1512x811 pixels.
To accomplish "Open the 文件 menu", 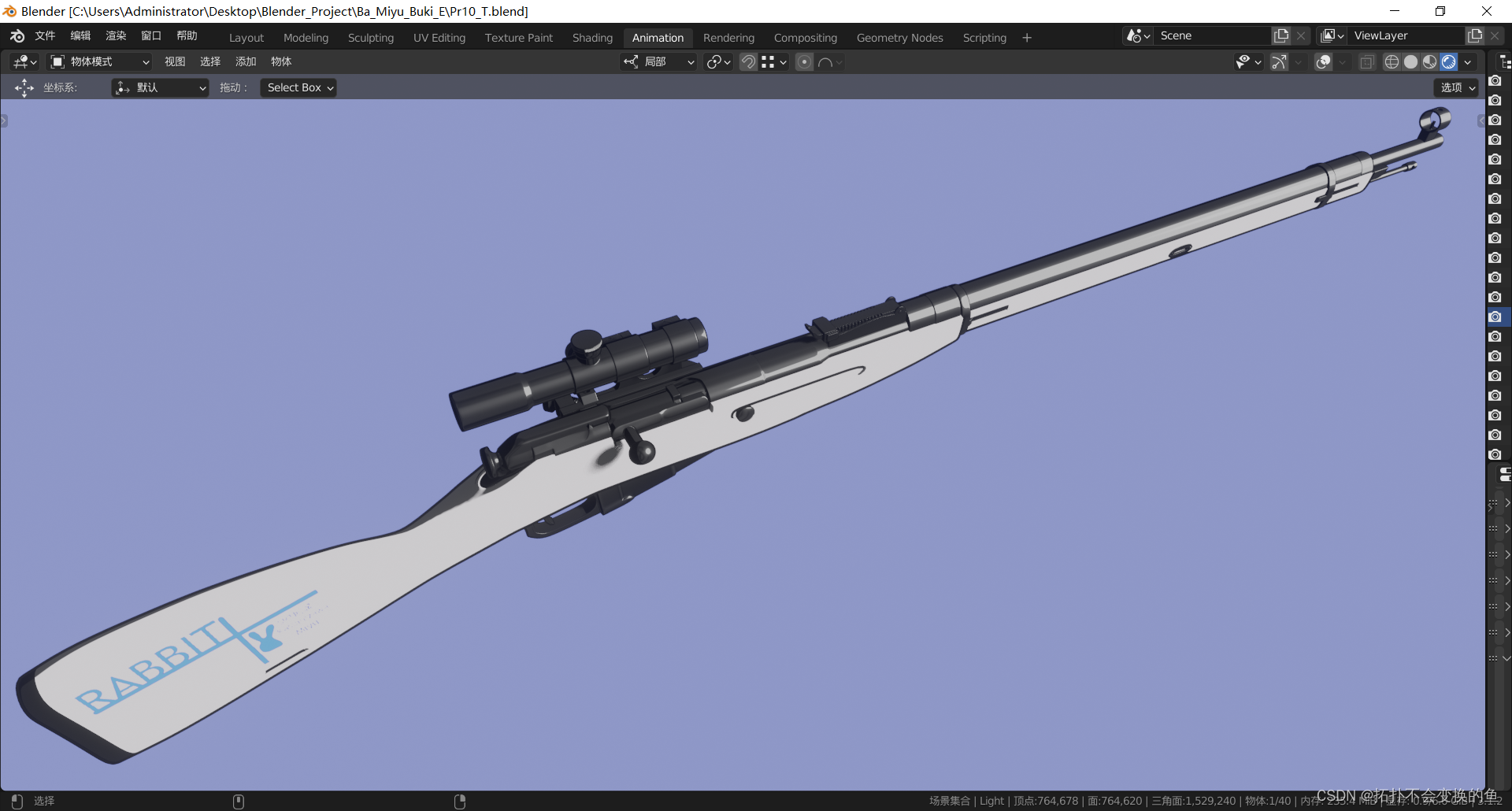I will pos(45,35).
